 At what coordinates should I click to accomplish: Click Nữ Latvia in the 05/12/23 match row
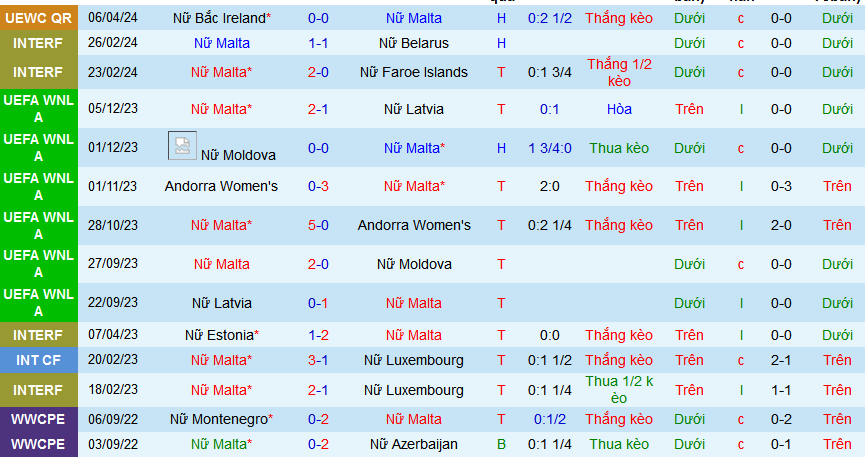click(x=414, y=109)
